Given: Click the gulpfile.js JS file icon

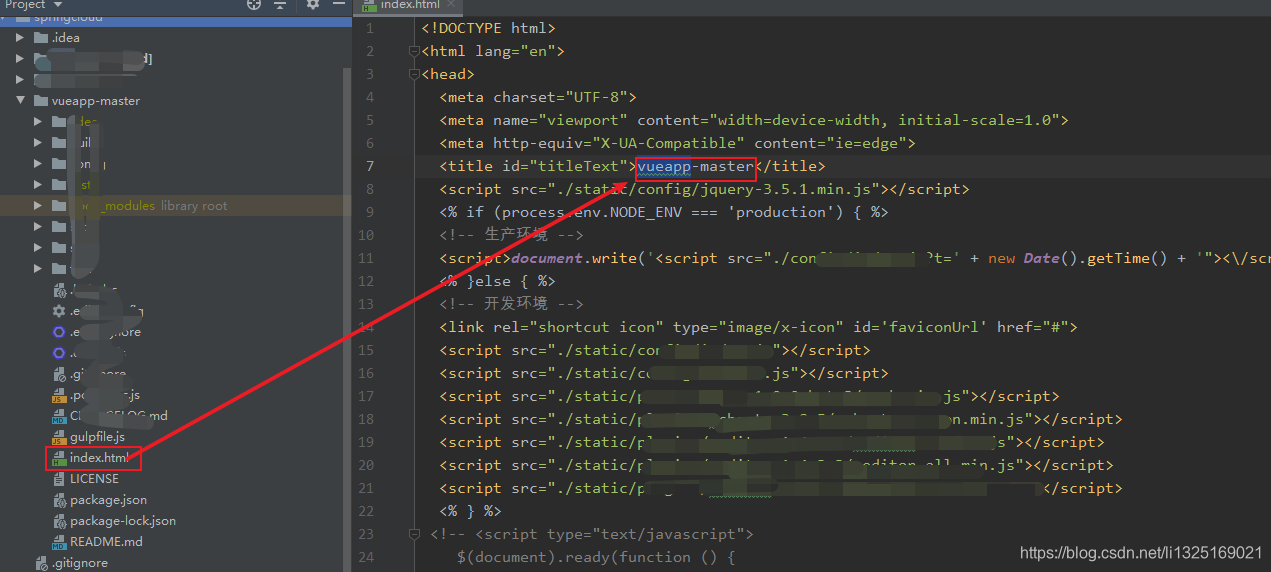Looking at the screenshot, I should pos(59,437).
